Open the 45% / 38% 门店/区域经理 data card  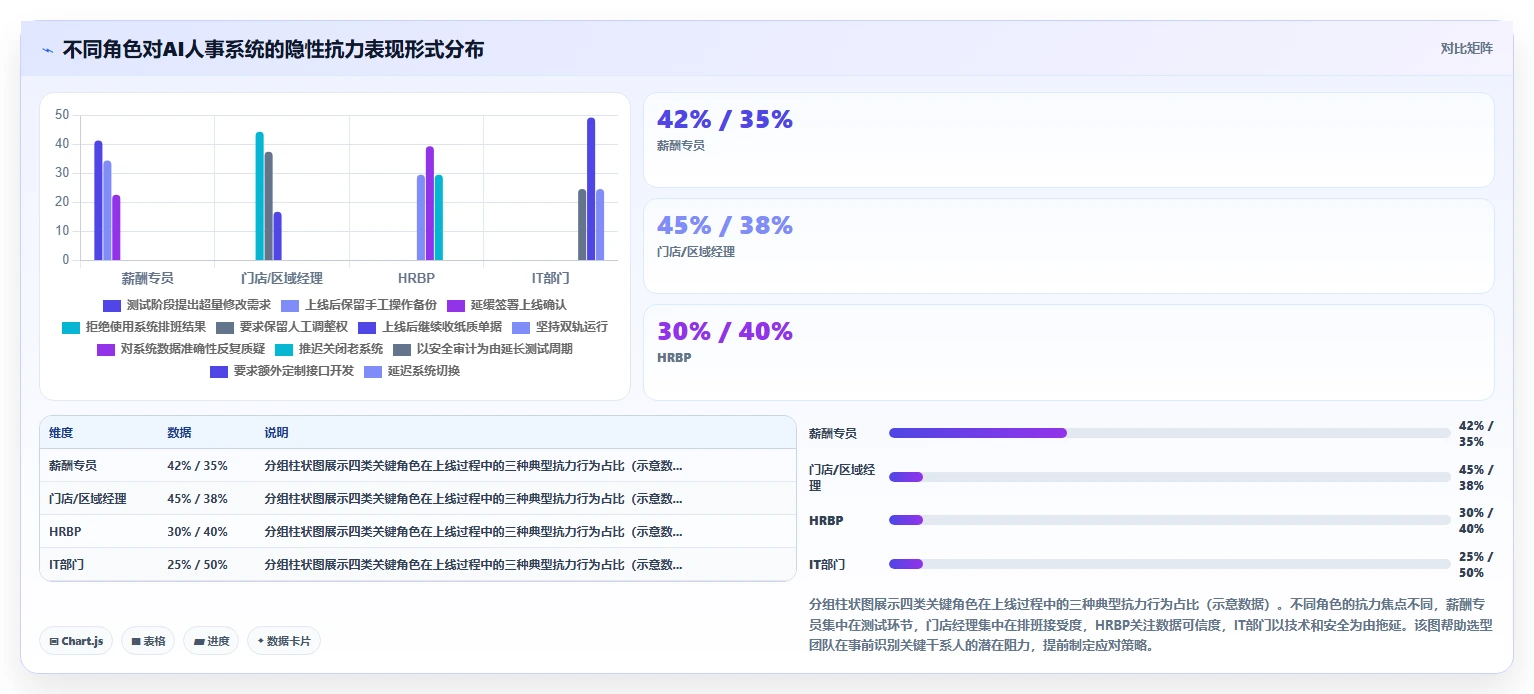tap(1068, 246)
